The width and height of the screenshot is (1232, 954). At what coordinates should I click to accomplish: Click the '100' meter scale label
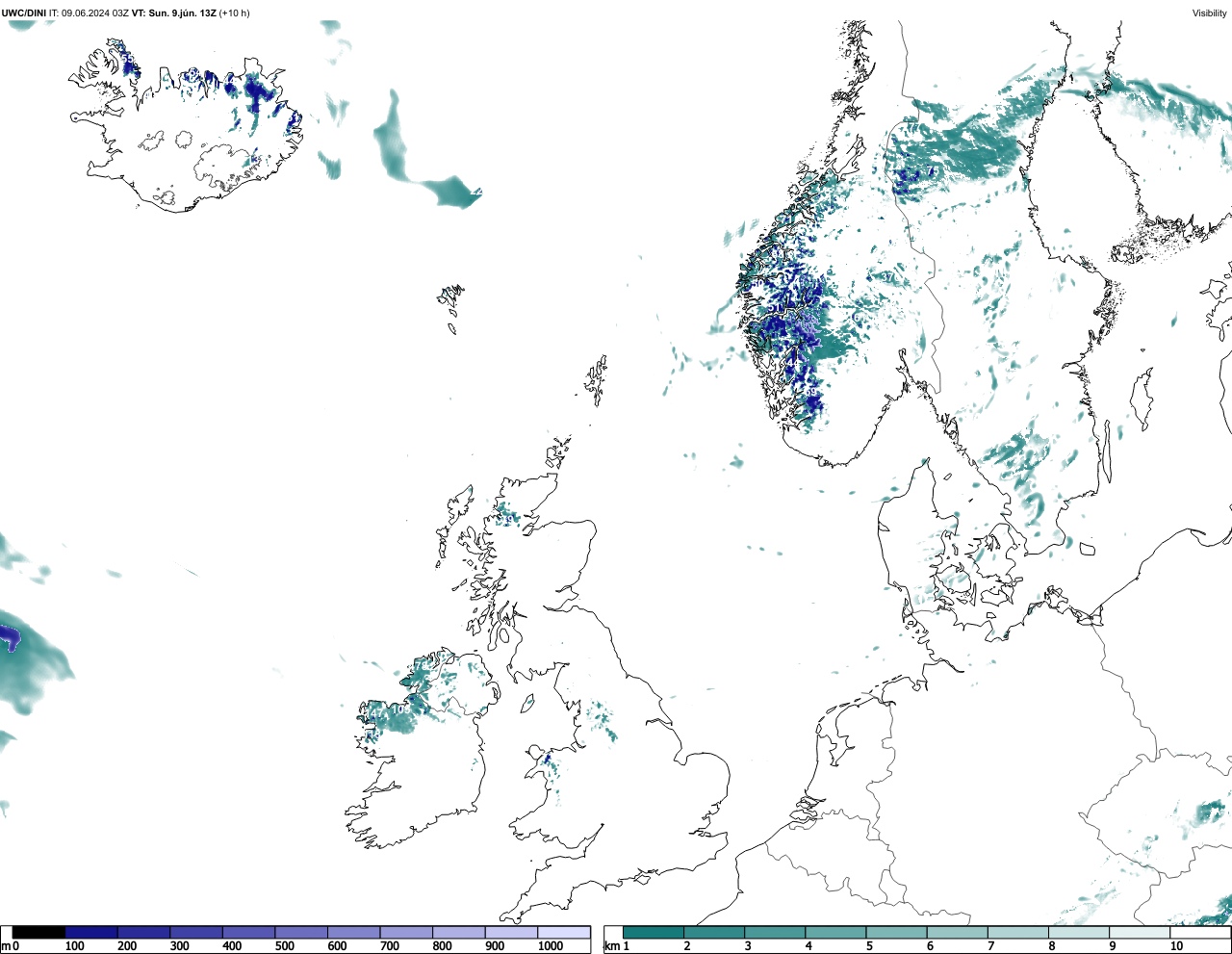tap(75, 946)
